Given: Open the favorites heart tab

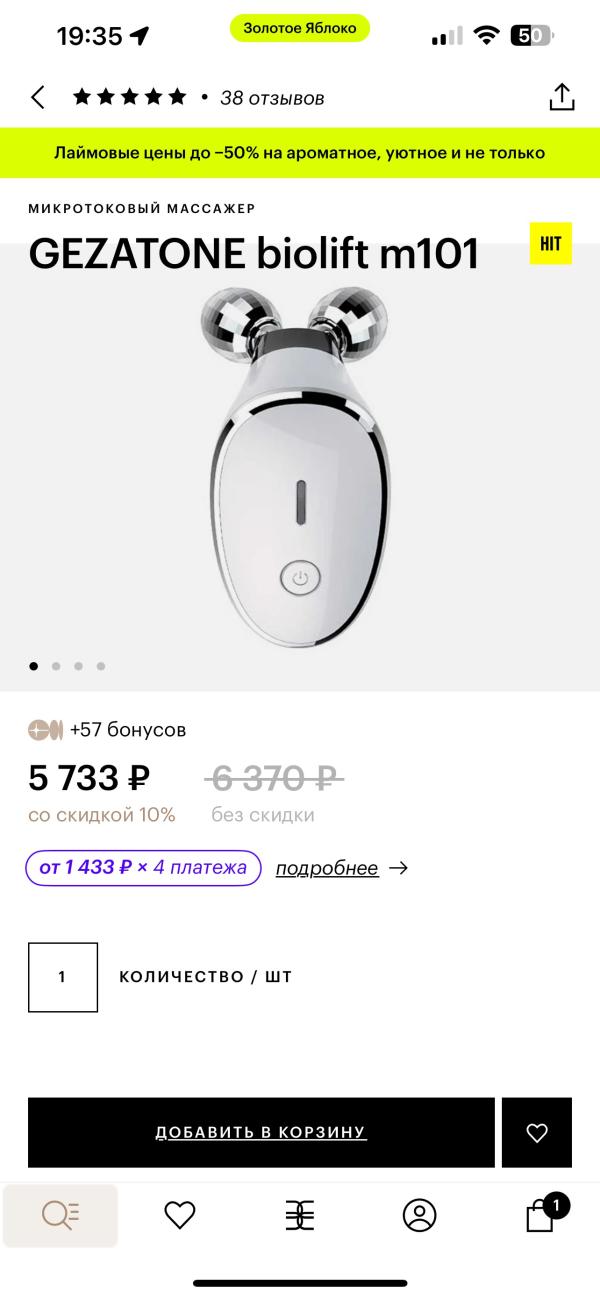Looking at the screenshot, I should coord(179,1215).
